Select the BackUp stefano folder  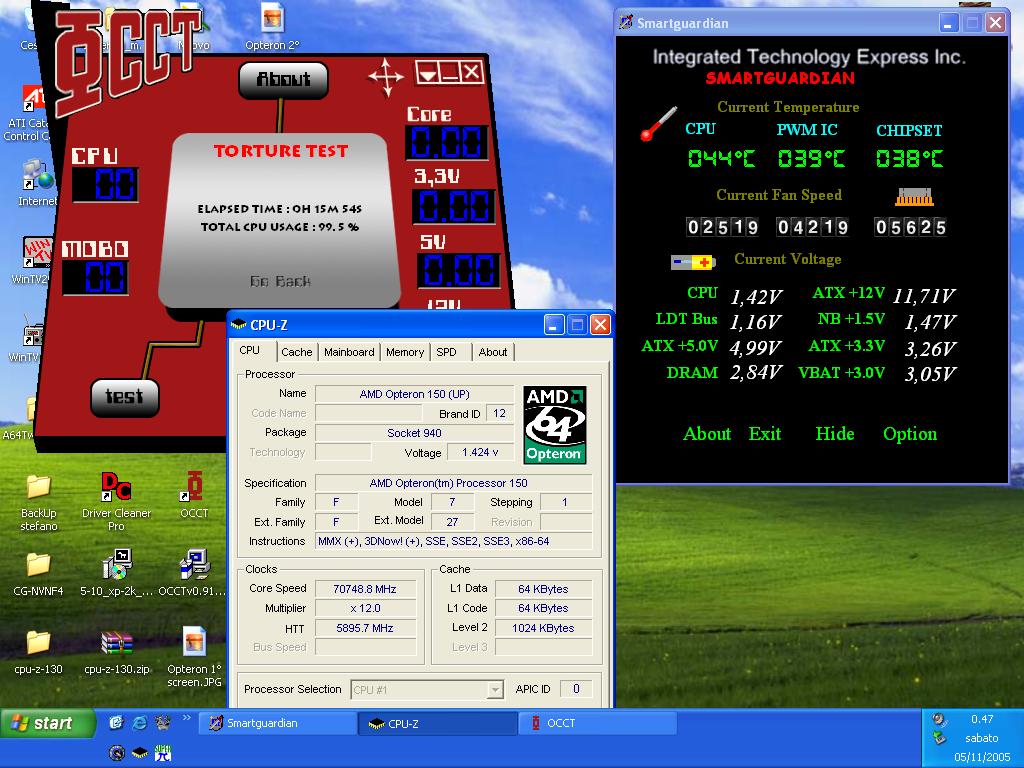tap(39, 502)
